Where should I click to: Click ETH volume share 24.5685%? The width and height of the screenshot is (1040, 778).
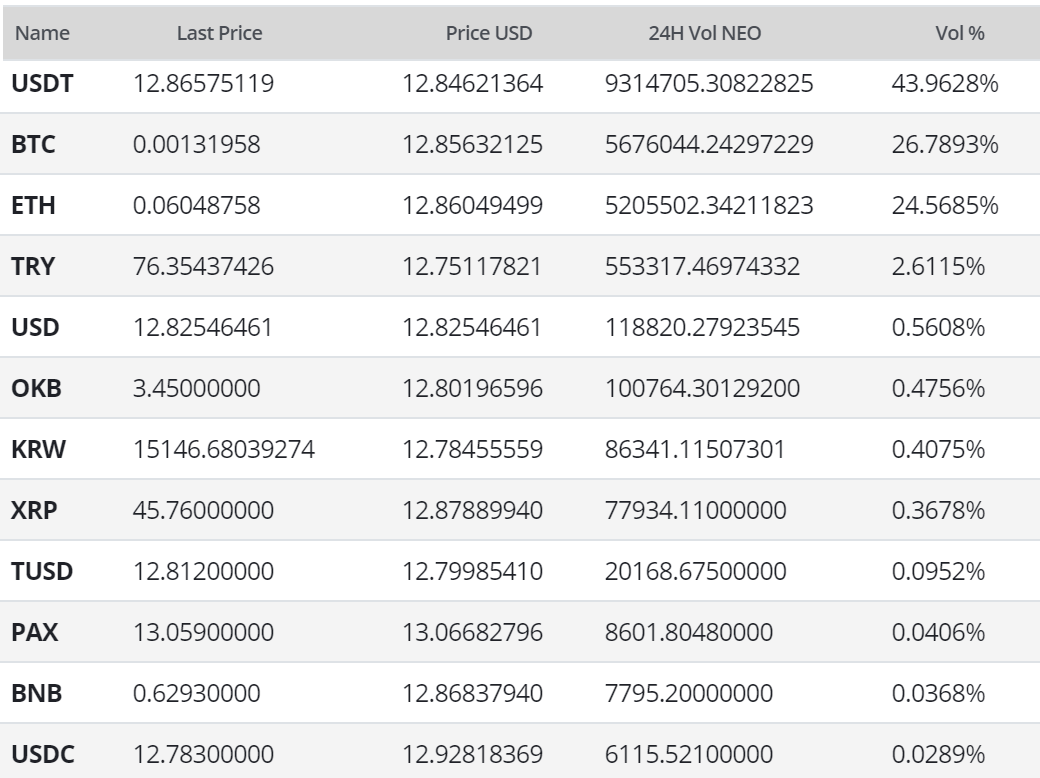945,206
